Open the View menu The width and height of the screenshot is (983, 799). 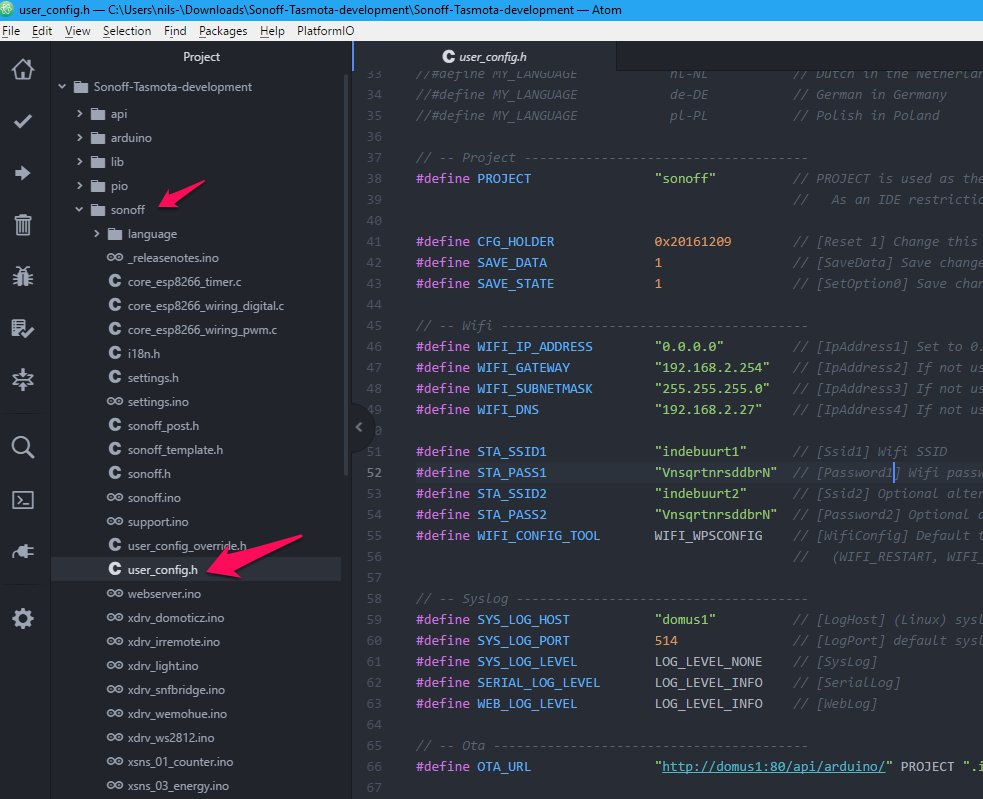tap(78, 31)
